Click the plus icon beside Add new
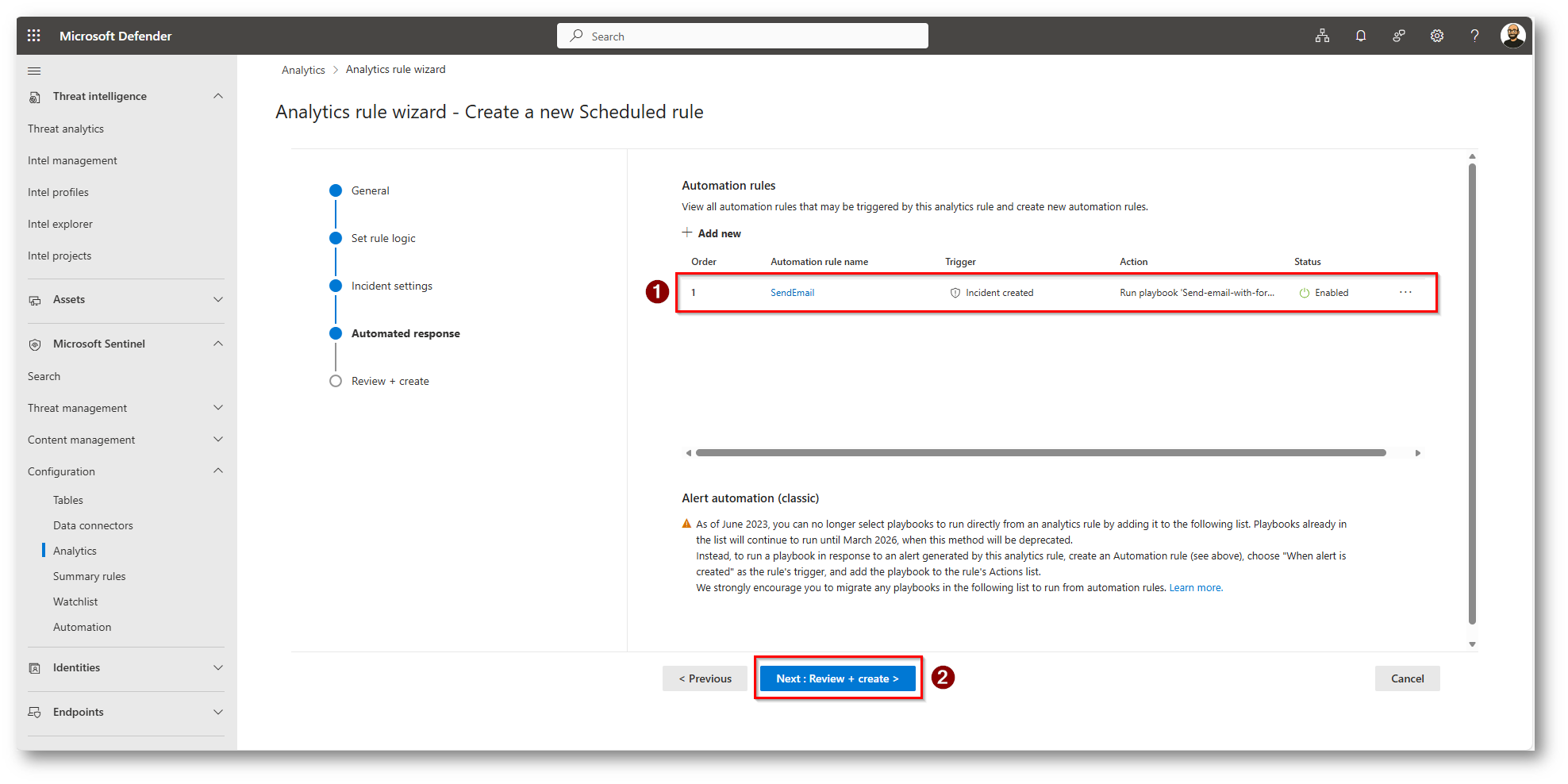 pos(687,233)
